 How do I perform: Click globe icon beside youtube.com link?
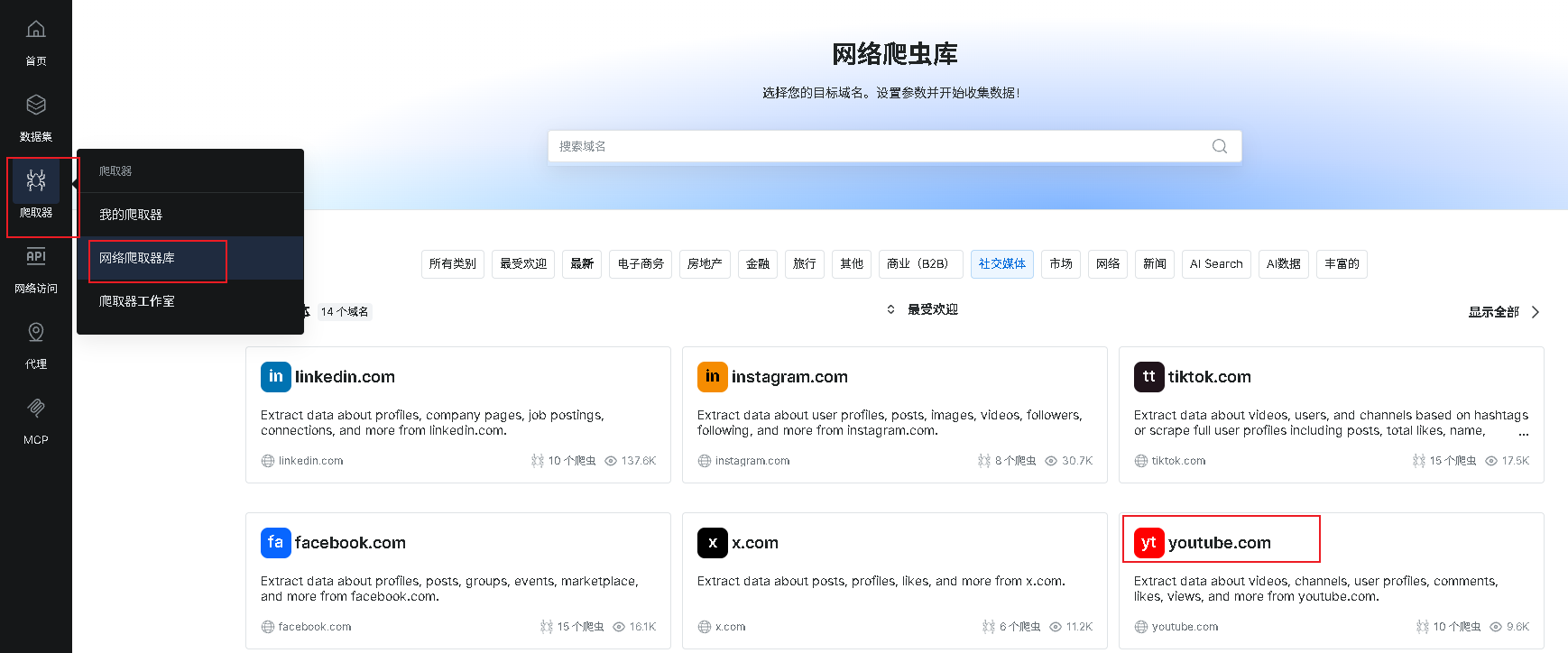click(1141, 627)
